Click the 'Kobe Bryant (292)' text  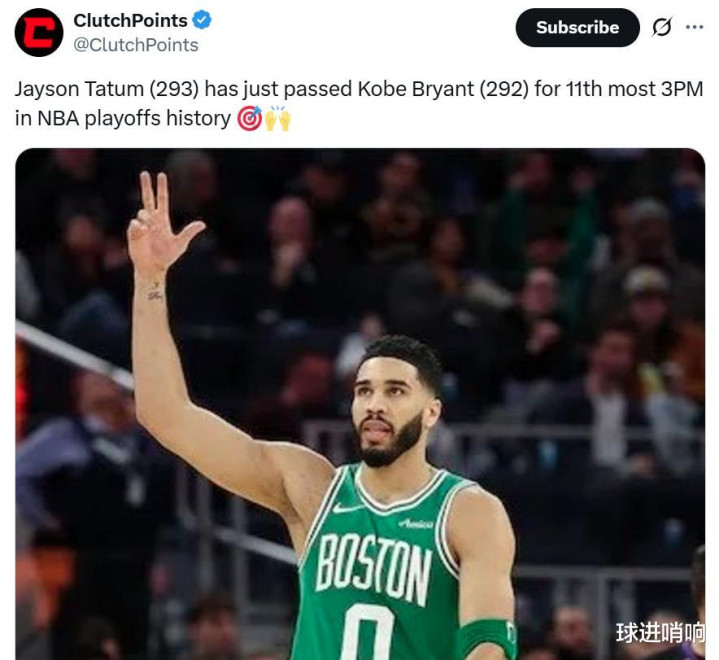click(x=443, y=89)
